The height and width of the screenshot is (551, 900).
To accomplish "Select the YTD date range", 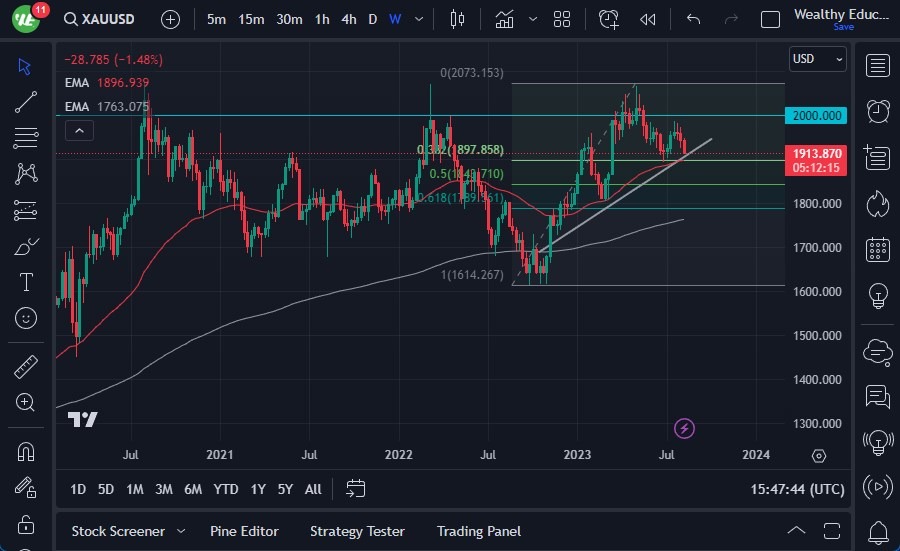I will point(226,489).
